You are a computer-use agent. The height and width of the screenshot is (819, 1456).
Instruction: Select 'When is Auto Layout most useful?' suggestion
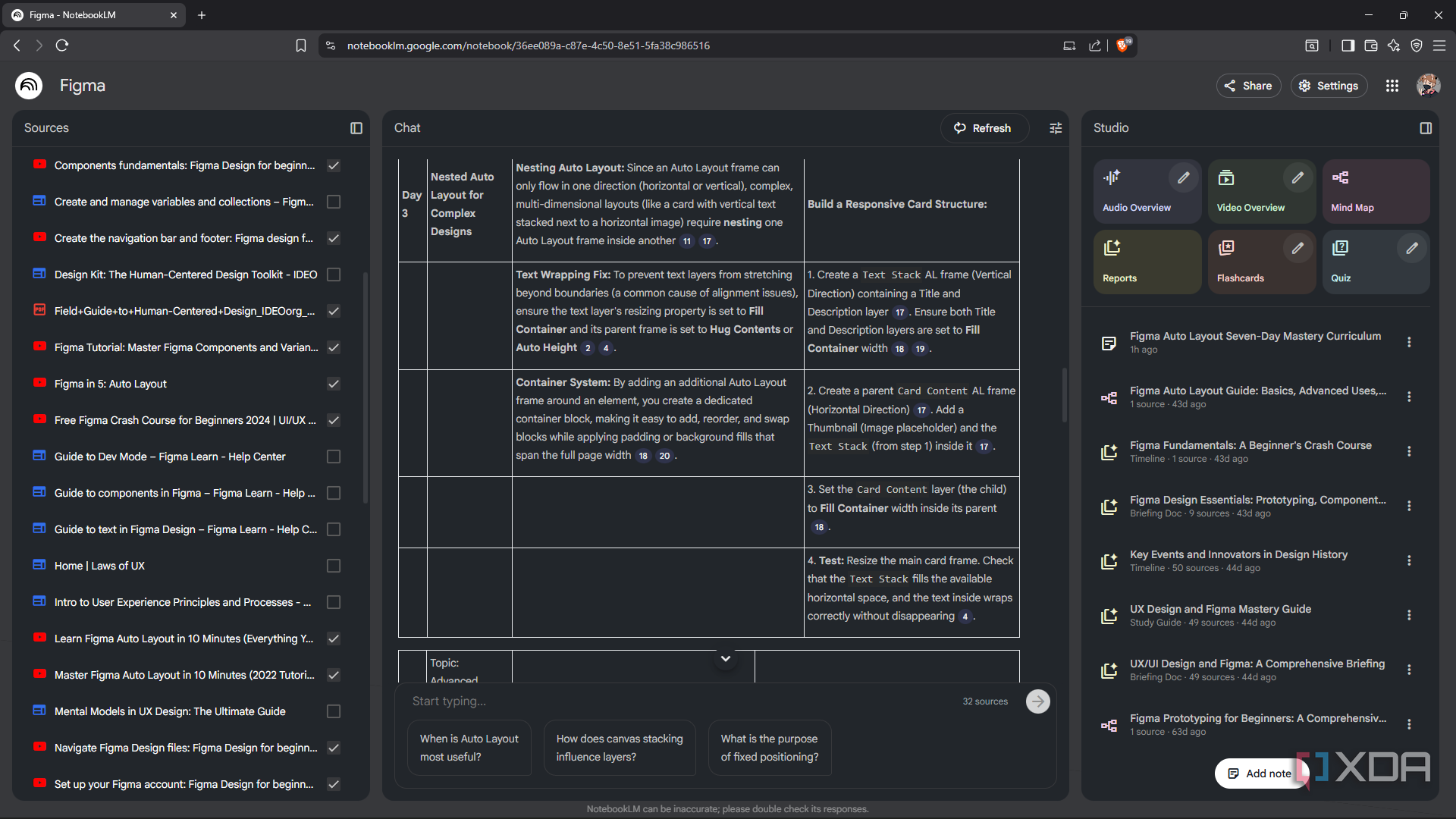click(x=469, y=748)
